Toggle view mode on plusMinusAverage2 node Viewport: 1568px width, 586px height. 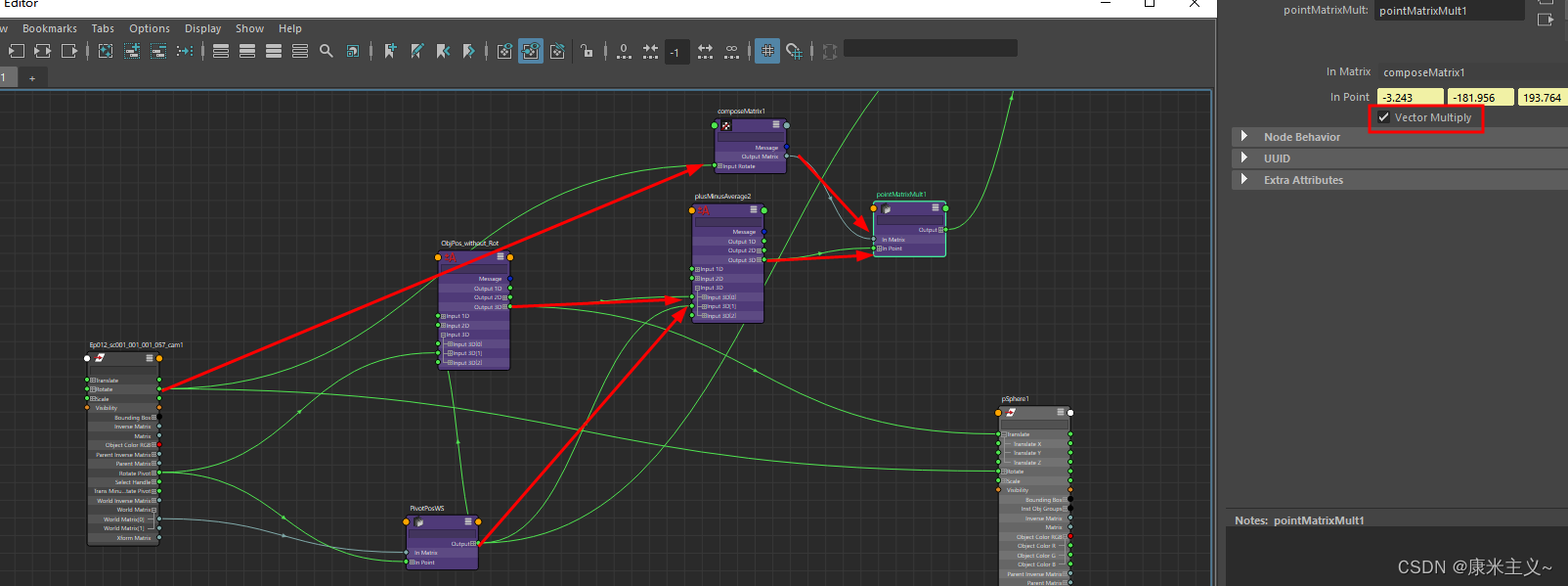tap(753, 209)
